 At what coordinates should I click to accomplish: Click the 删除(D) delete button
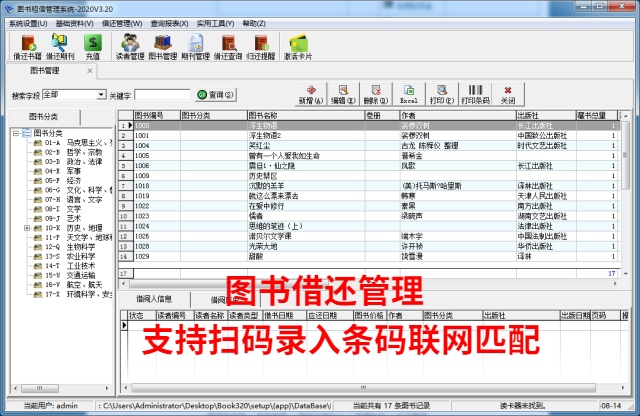pos(376,94)
